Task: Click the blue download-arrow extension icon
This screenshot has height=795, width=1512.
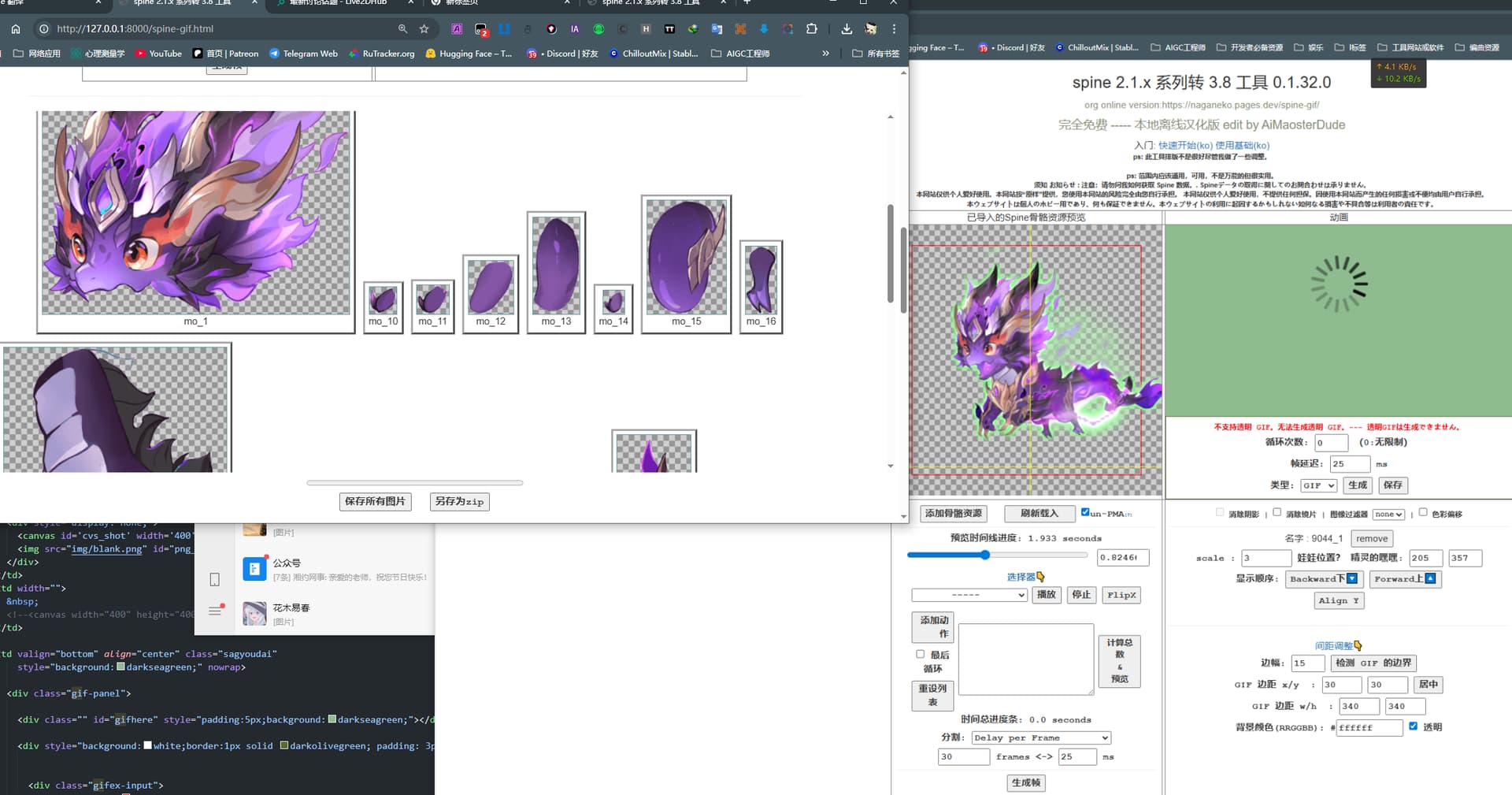Action: [x=764, y=29]
